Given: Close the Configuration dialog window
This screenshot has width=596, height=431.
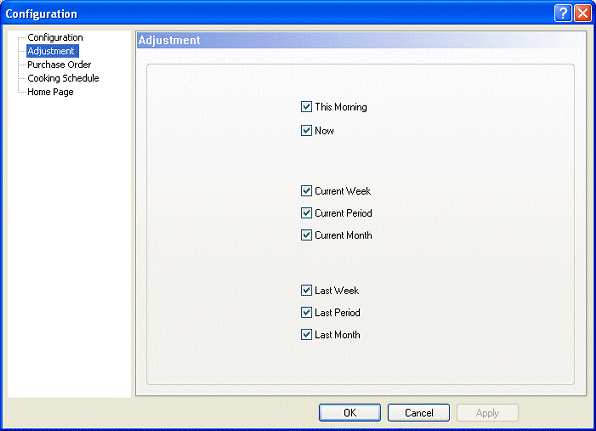Looking at the screenshot, I should pos(583,14).
